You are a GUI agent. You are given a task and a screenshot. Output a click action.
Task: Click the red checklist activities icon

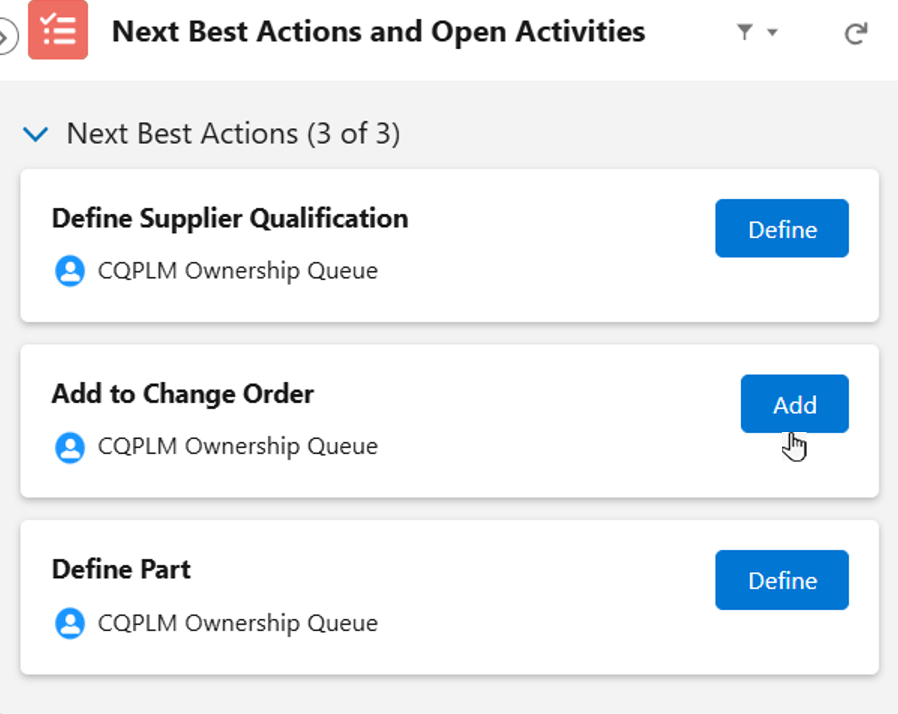point(58,31)
